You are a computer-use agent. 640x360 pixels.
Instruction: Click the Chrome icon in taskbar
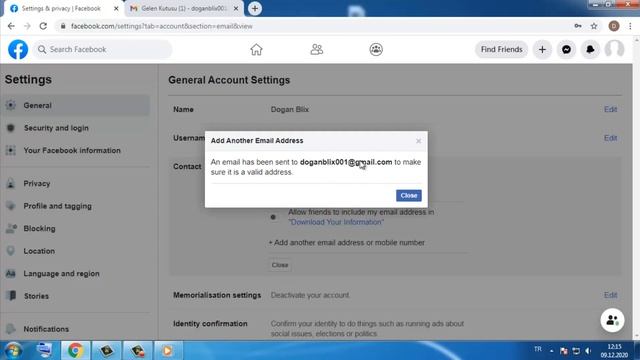pos(76,351)
